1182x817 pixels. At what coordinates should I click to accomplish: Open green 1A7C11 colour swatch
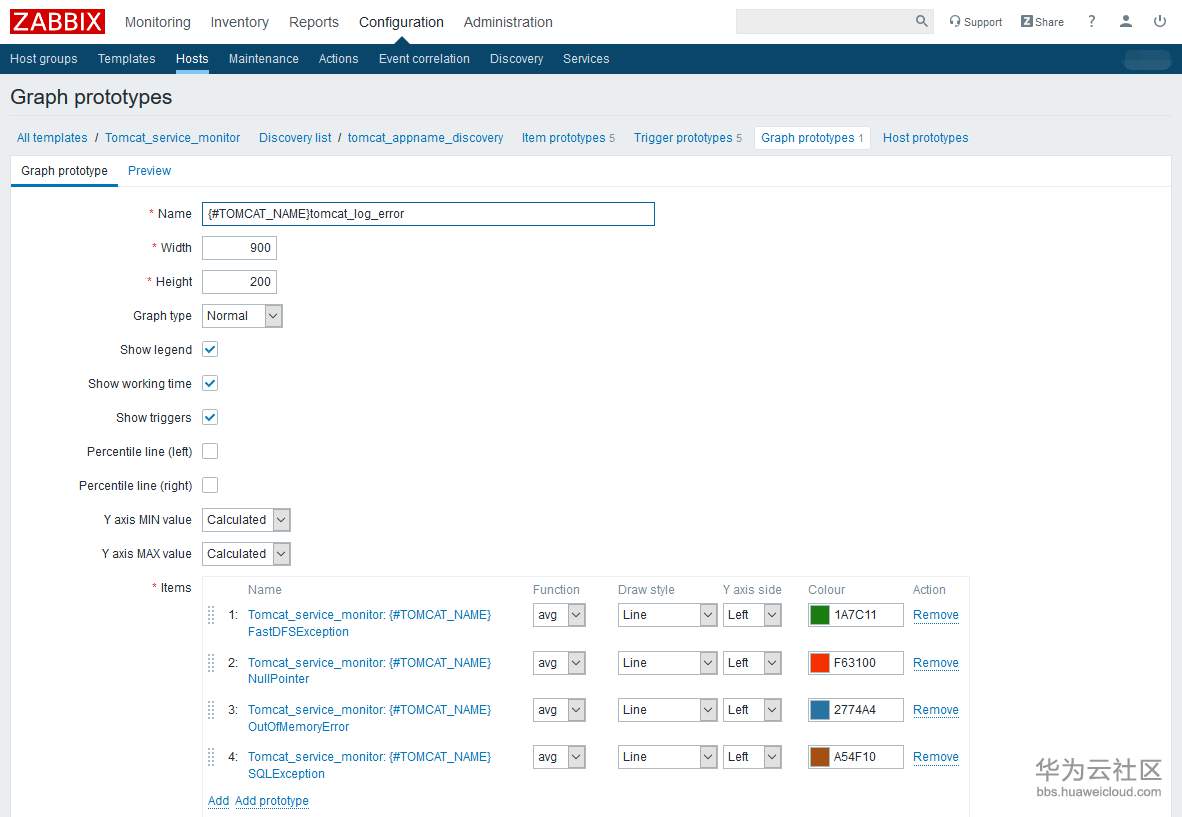pyautogui.click(x=819, y=615)
